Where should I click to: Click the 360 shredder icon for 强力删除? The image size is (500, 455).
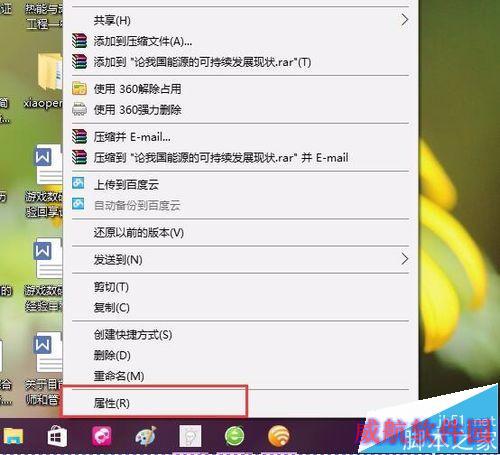pos(79,109)
